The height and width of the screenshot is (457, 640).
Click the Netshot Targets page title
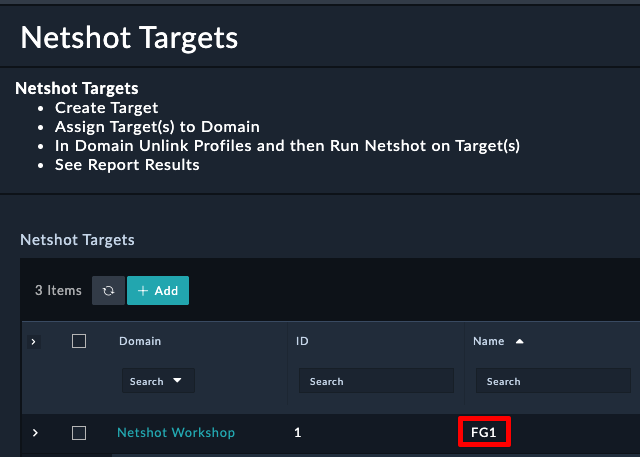click(x=129, y=38)
